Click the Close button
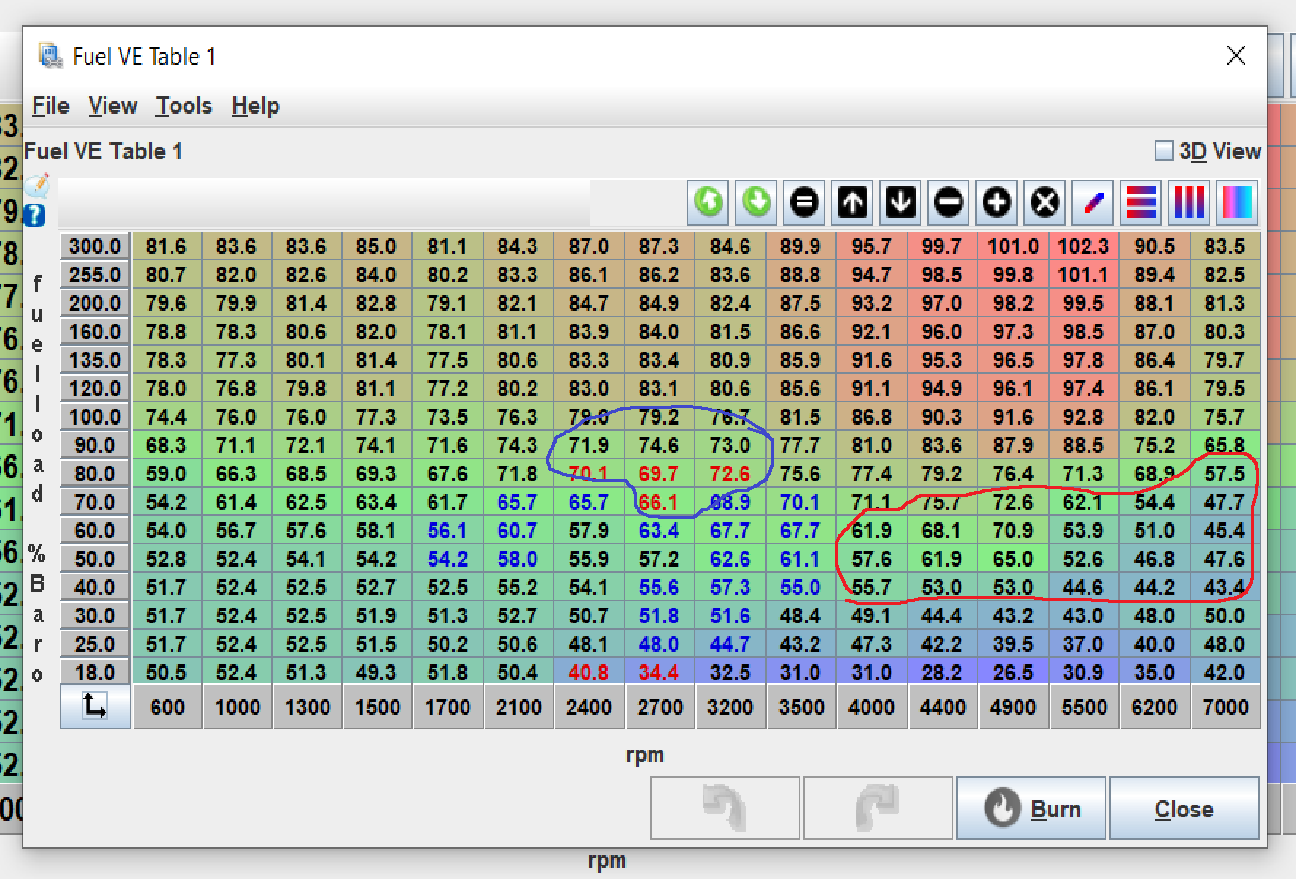Viewport: 1296px width, 879px height. coord(1184,808)
